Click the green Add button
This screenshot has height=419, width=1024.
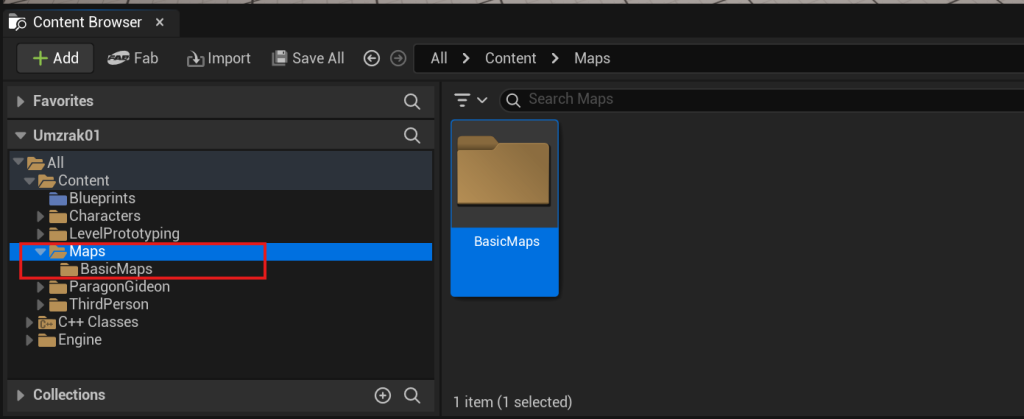click(x=56, y=58)
